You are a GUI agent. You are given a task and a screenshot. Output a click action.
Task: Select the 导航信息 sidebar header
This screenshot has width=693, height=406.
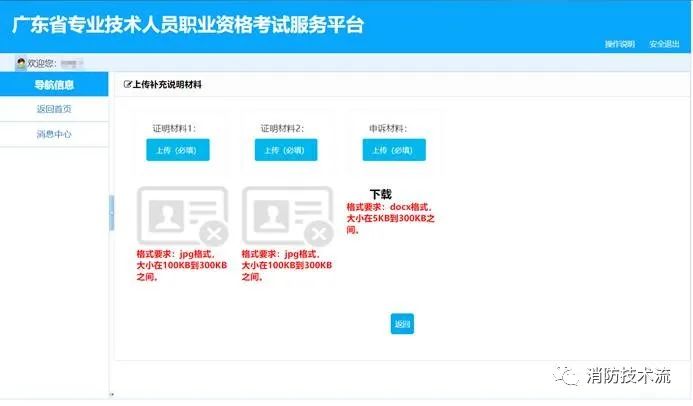[54, 85]
